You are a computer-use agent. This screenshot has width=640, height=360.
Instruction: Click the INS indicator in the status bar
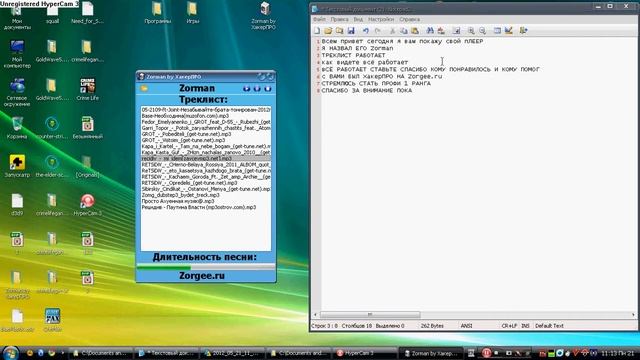[525, 326]
